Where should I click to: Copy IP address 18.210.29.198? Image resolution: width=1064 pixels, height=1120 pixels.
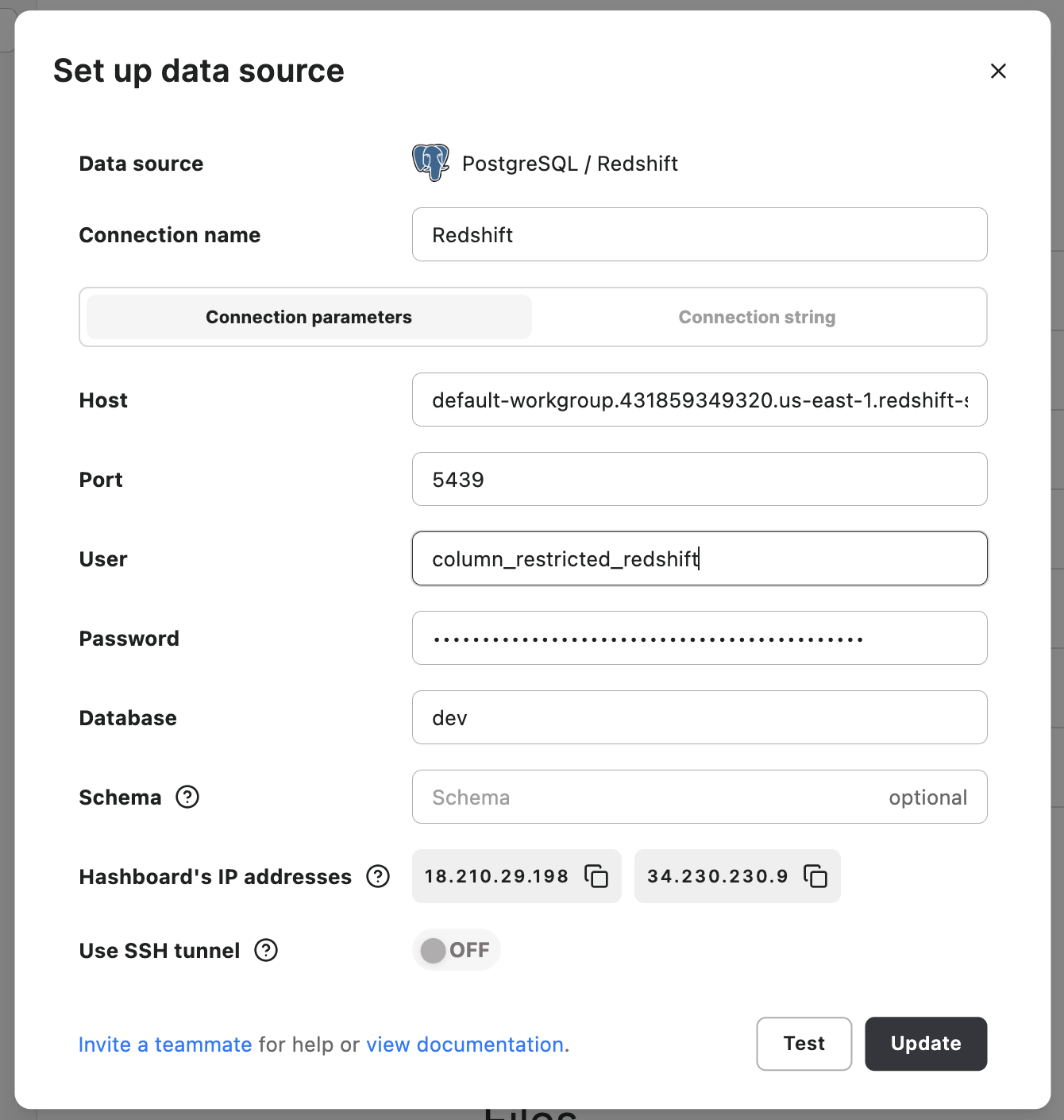point(596,876)
